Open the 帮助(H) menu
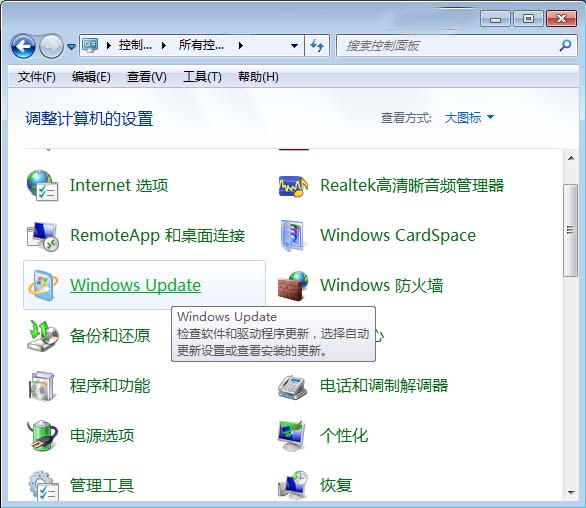 pyautogui.click(x=258, y=77)
